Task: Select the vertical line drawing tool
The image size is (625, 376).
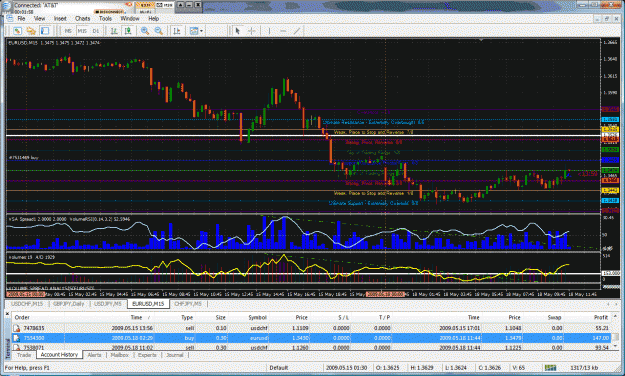Action: pyautogui.click(x=269, y=31)
